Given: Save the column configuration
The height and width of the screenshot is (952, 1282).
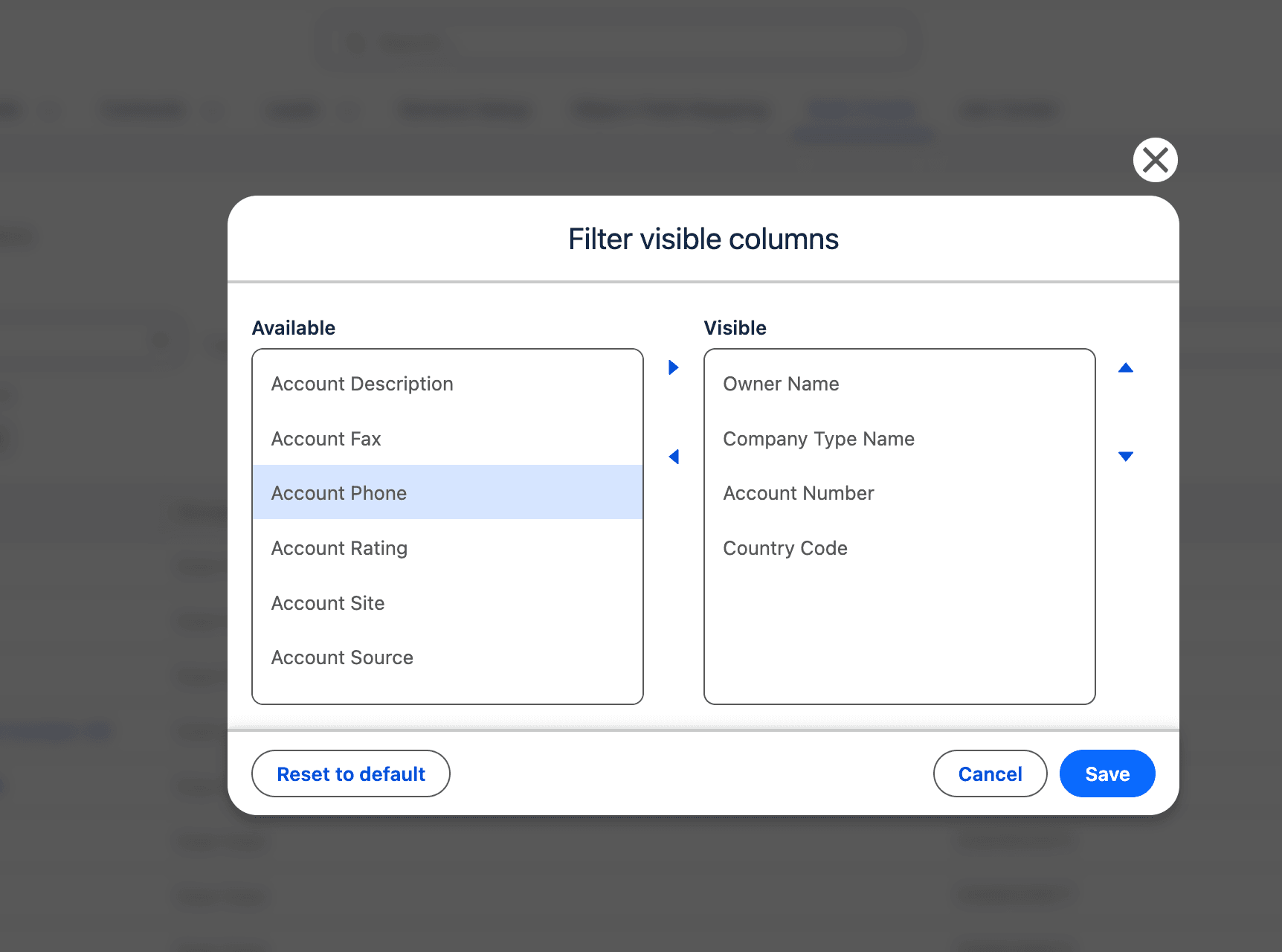Looking at the screenshot, I should click(1107, 773).
